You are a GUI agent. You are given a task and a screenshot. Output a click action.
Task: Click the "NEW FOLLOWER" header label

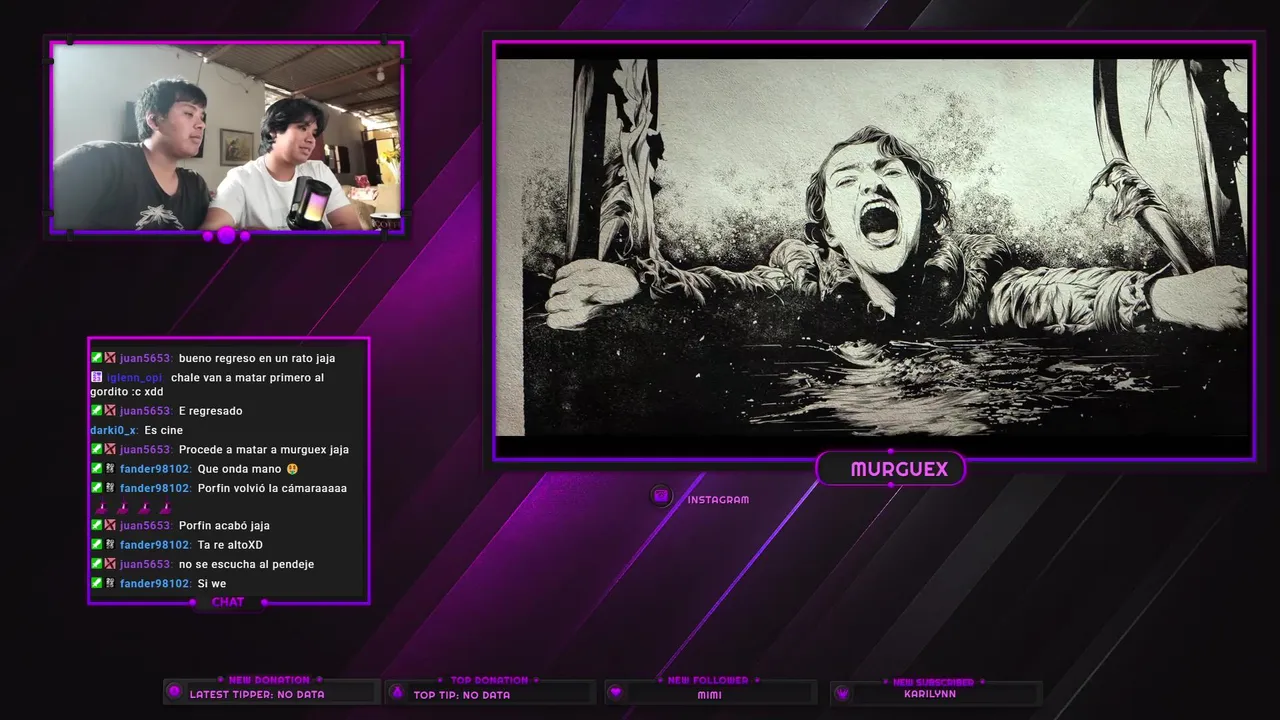tap(709, 680)
